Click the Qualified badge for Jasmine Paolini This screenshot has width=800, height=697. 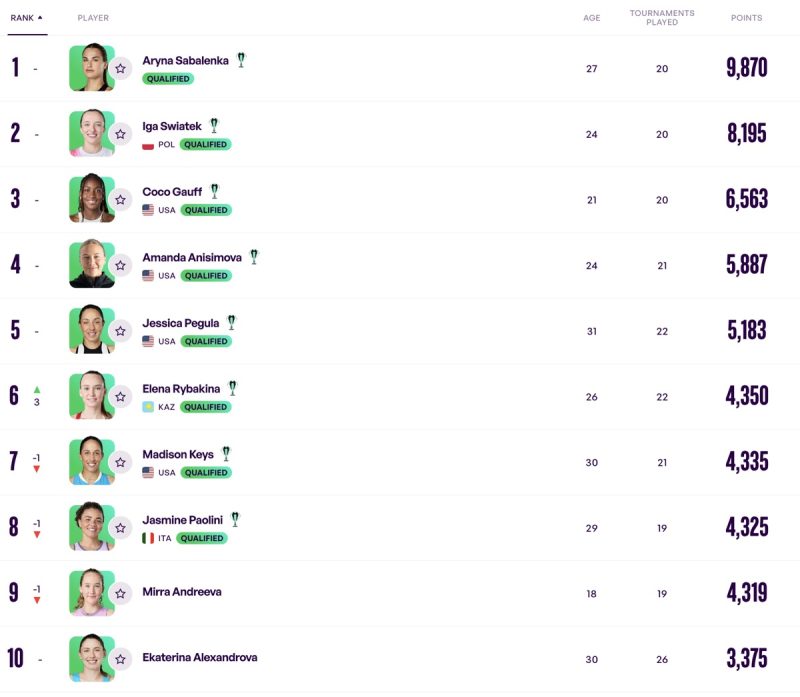click(202, 538)
